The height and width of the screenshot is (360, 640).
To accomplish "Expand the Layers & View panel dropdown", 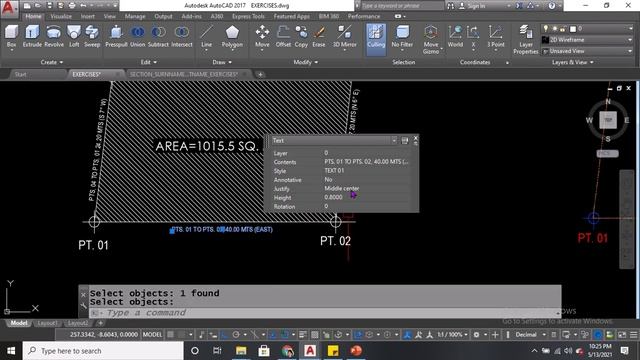I will click(x=573, y=62).
